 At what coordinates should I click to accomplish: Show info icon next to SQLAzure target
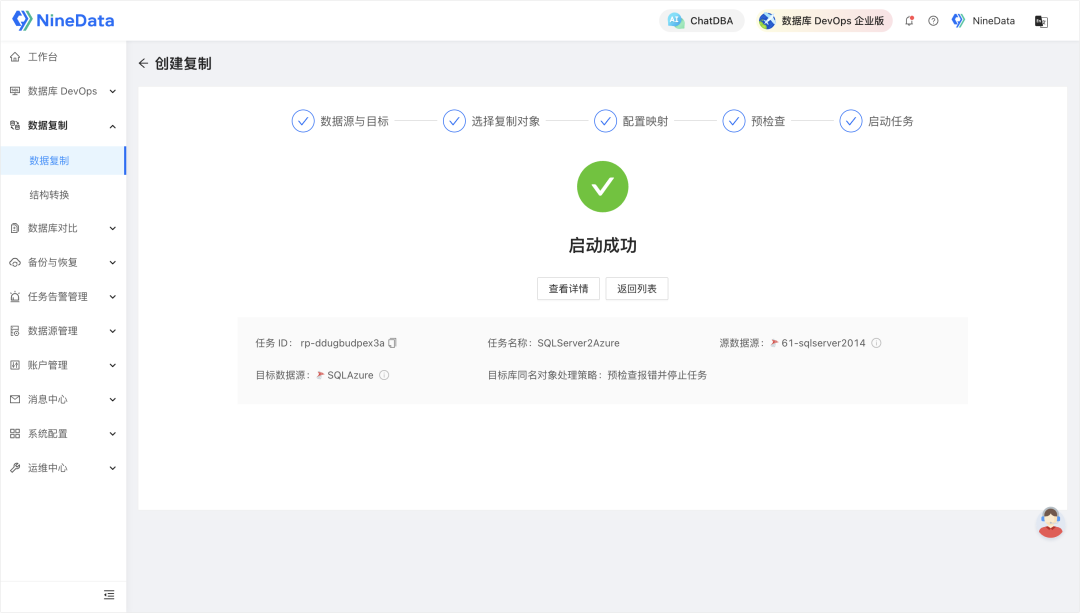coord(384,375)
